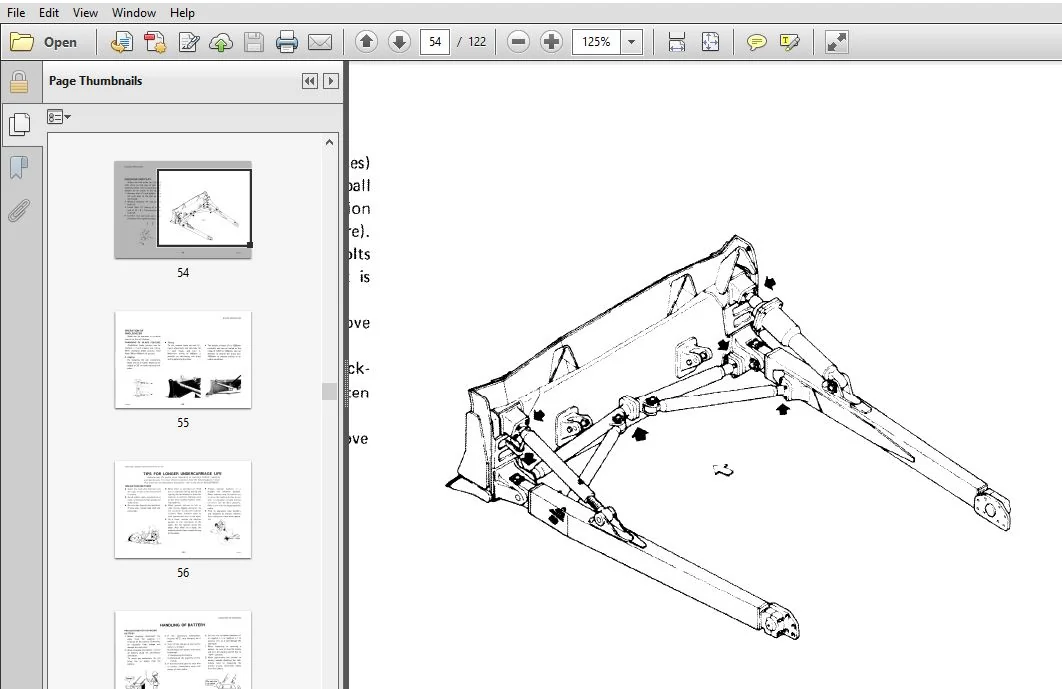This screenshot has height=689, width=1062.
Task: Open the View menu
Action: [x=85, y=13]
